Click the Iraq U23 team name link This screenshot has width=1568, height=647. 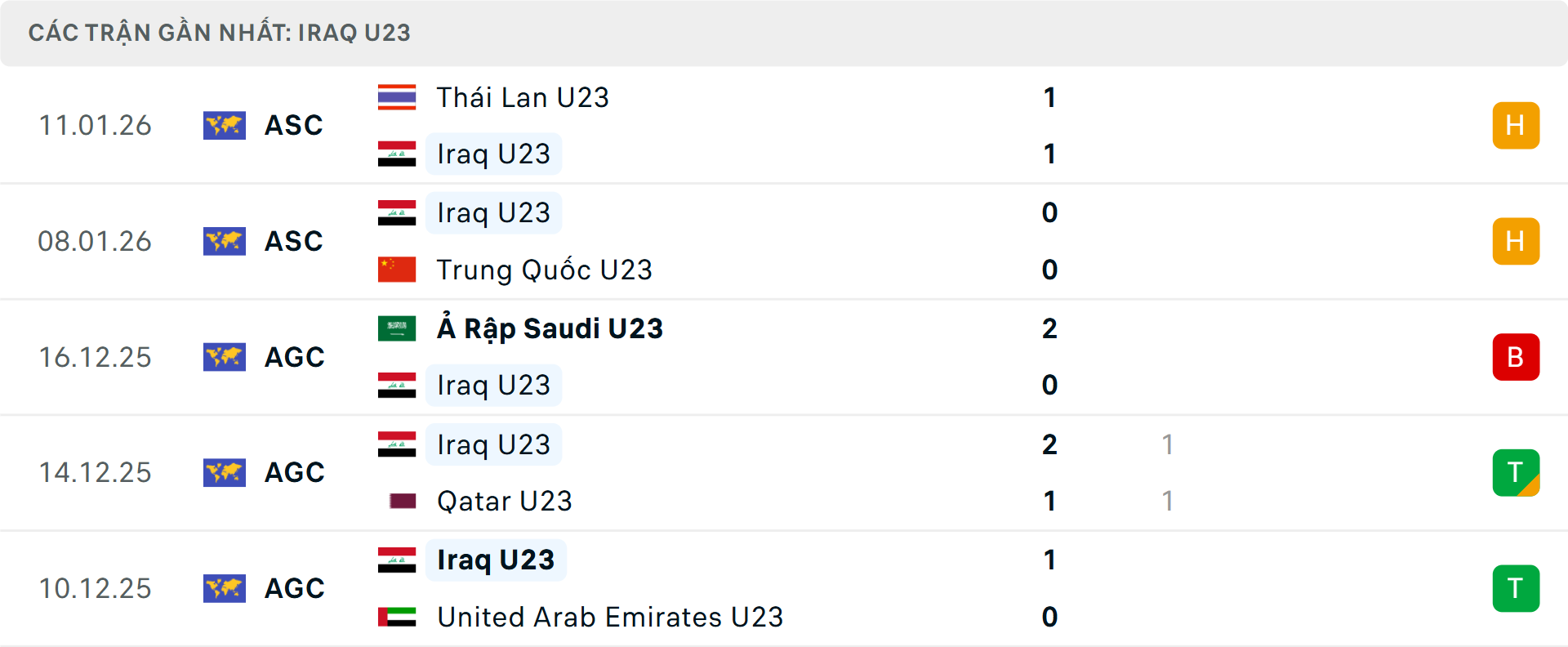pyautogui.click(x=493, y=154)
